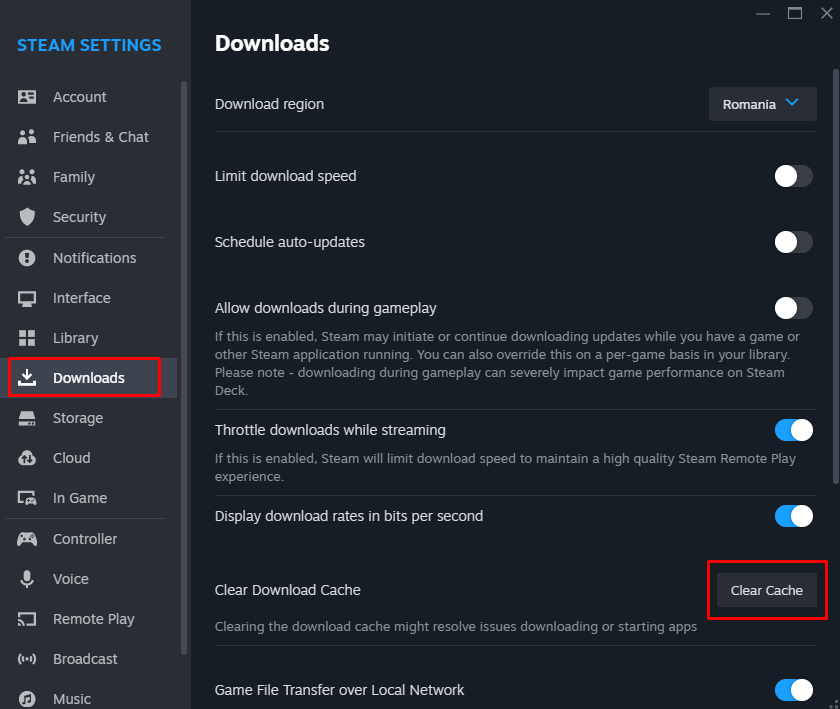Maximize the Steam Settings window
840x709 pixels.
[795, 13]
